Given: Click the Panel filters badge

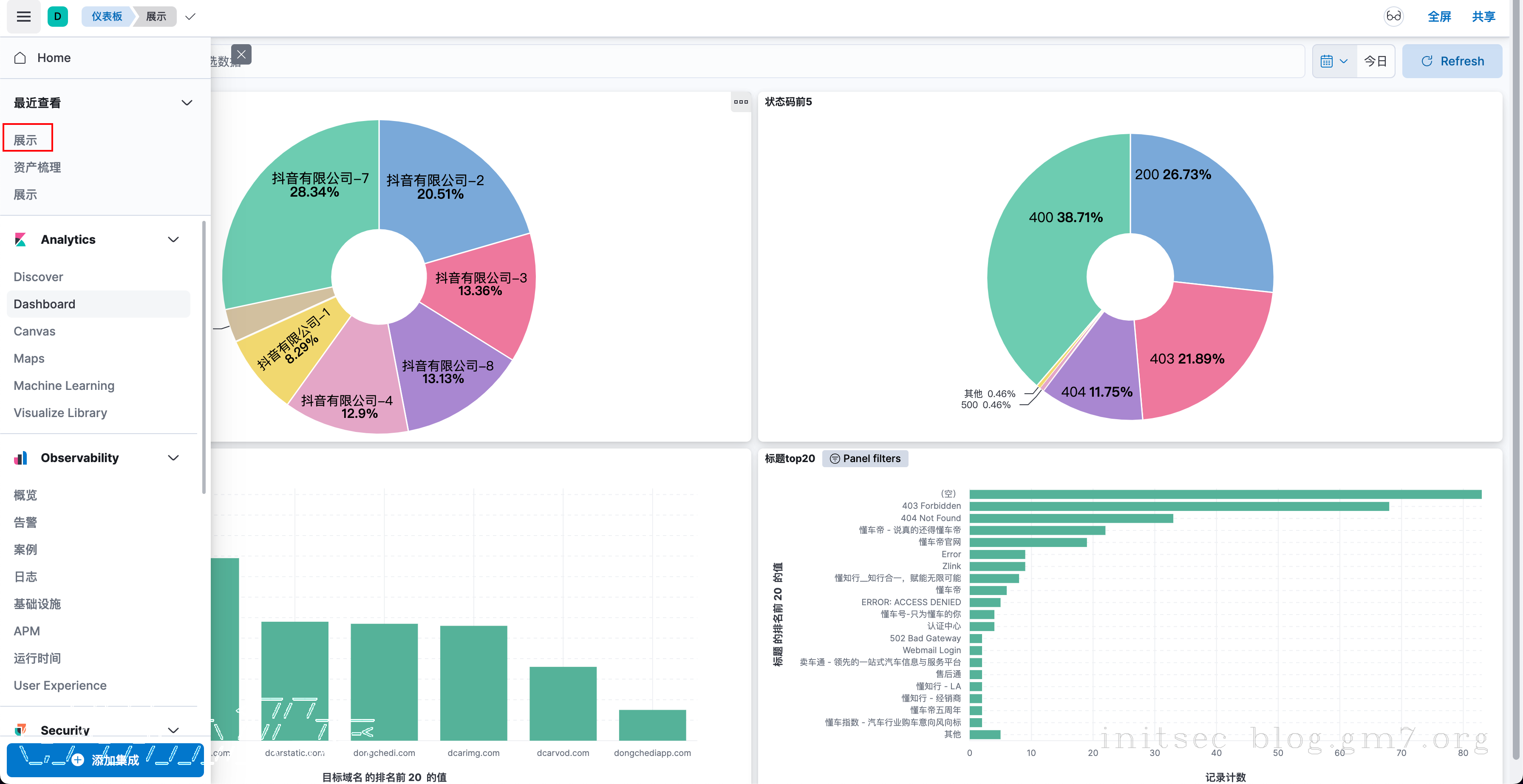Looking at the screenshot, I should [x=865, y=458].
